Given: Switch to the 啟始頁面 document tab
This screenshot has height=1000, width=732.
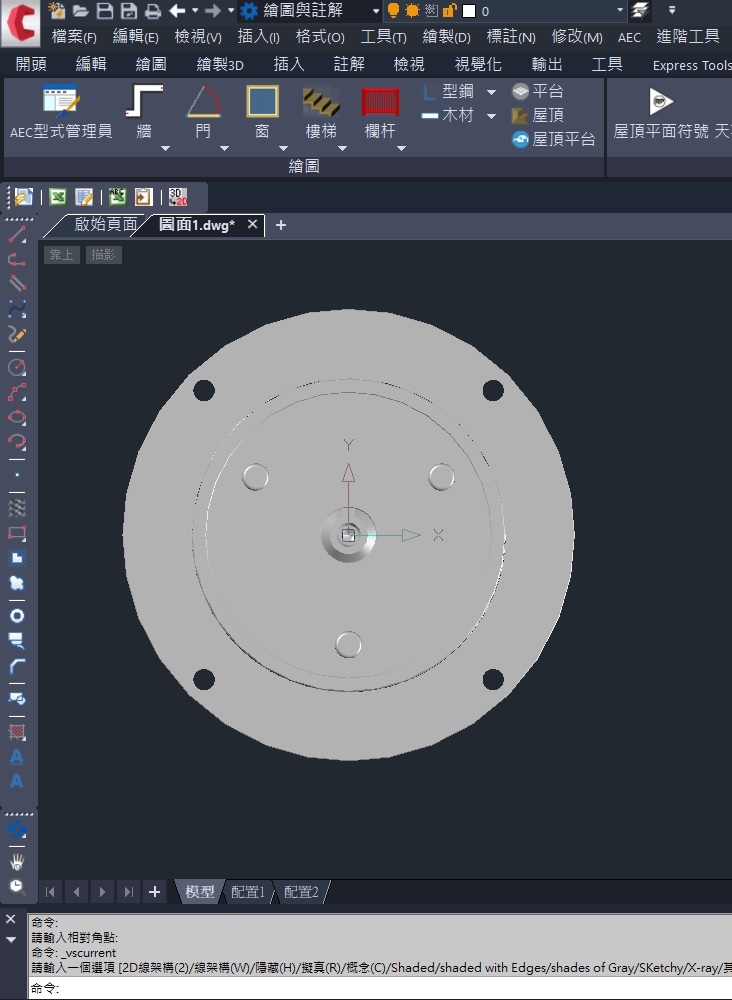Looking at the screenshot, I should click(105, 224).
